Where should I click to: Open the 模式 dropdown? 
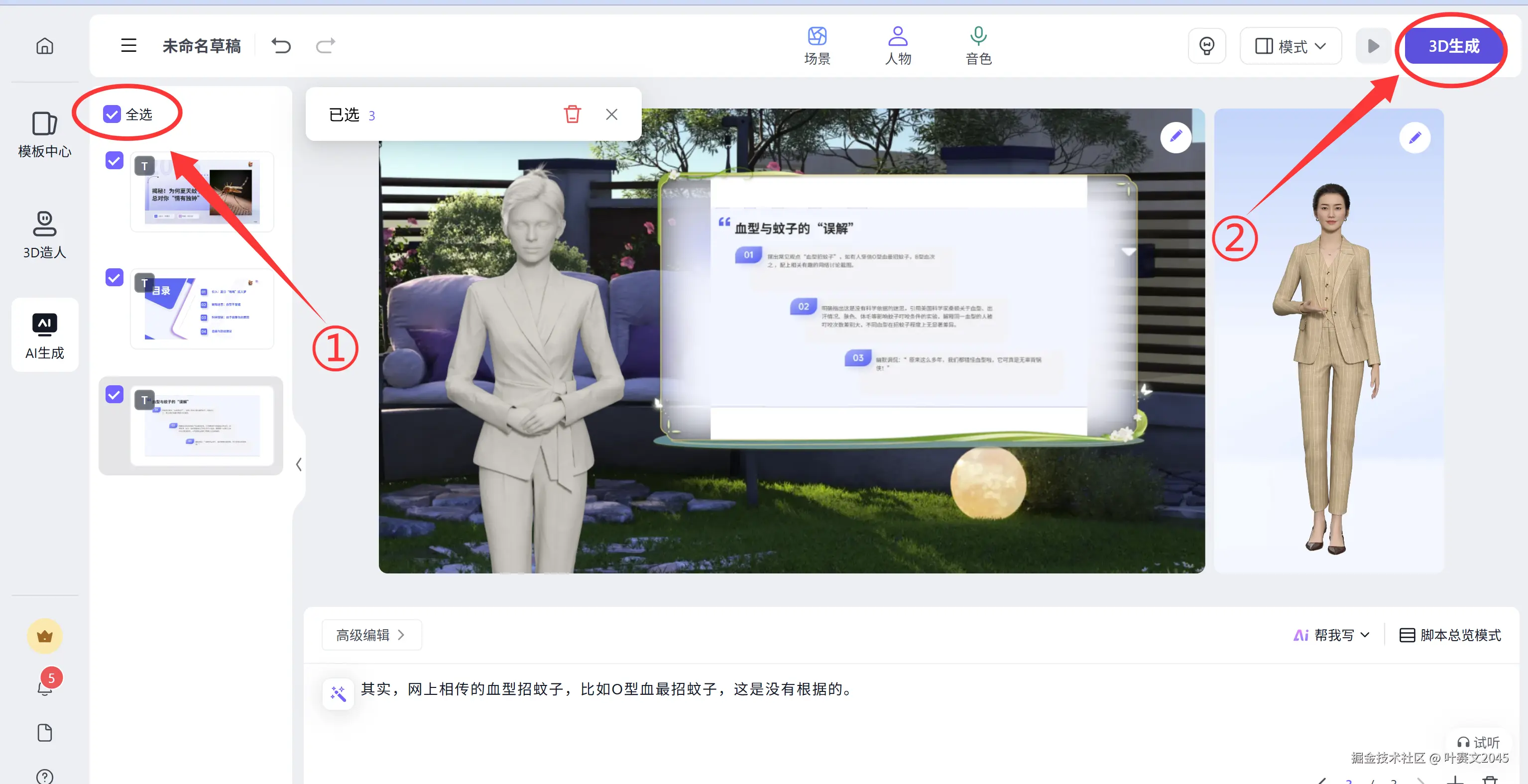(1290, 46)
